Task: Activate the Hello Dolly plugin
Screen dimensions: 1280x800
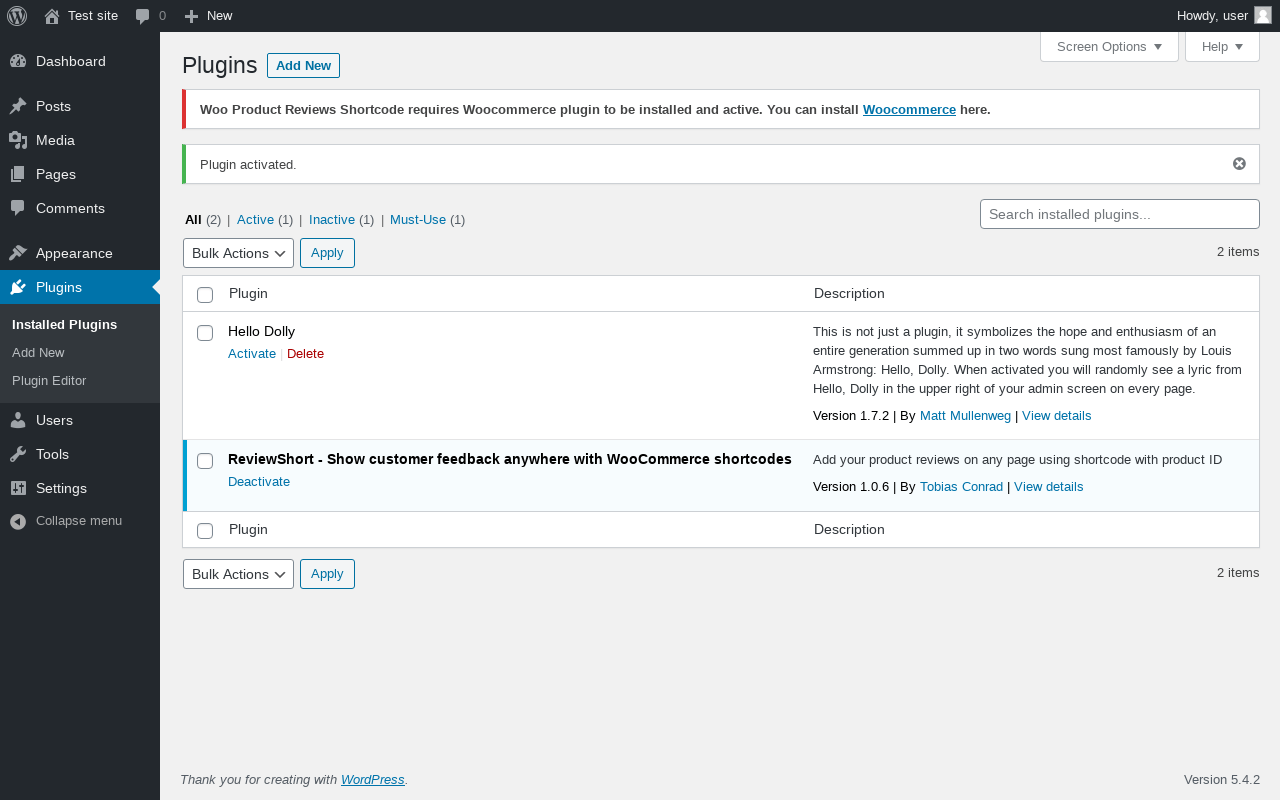Action: pos(252,353)
